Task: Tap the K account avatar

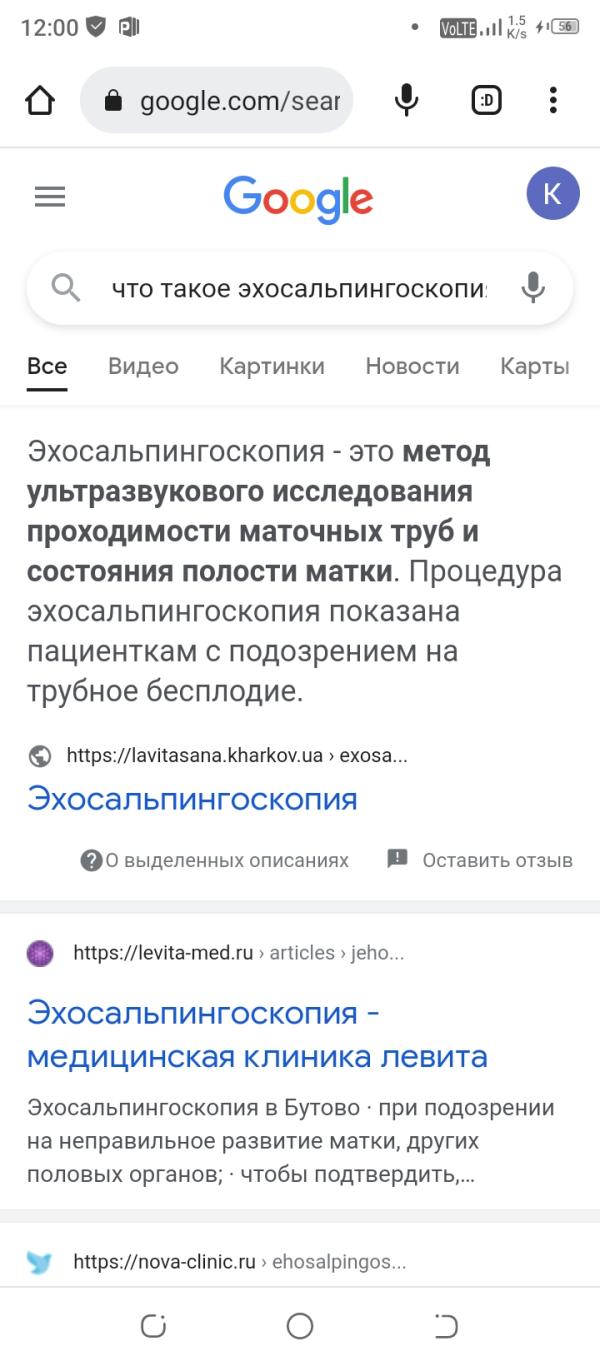Action: tap(553, 194)
